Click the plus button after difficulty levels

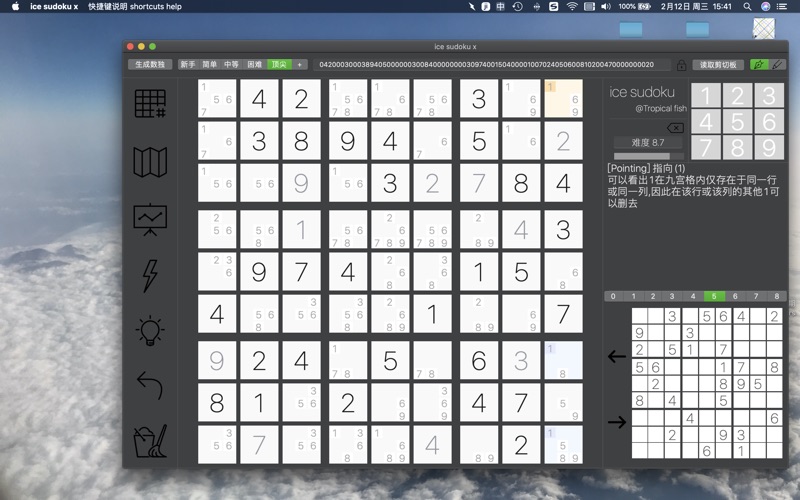coord(299,64)
